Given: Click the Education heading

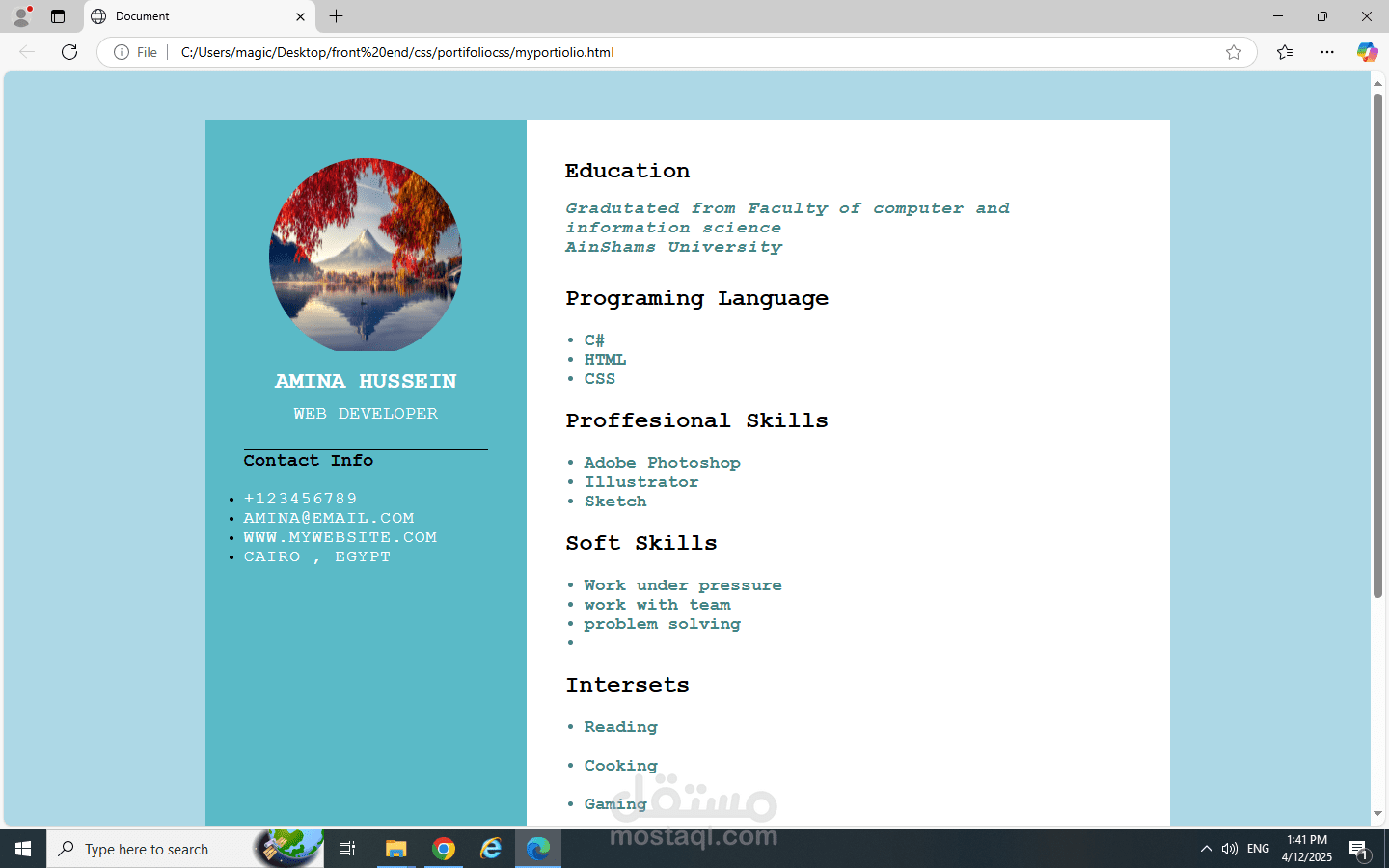Looking at the screenshot, I should point(628,171).
